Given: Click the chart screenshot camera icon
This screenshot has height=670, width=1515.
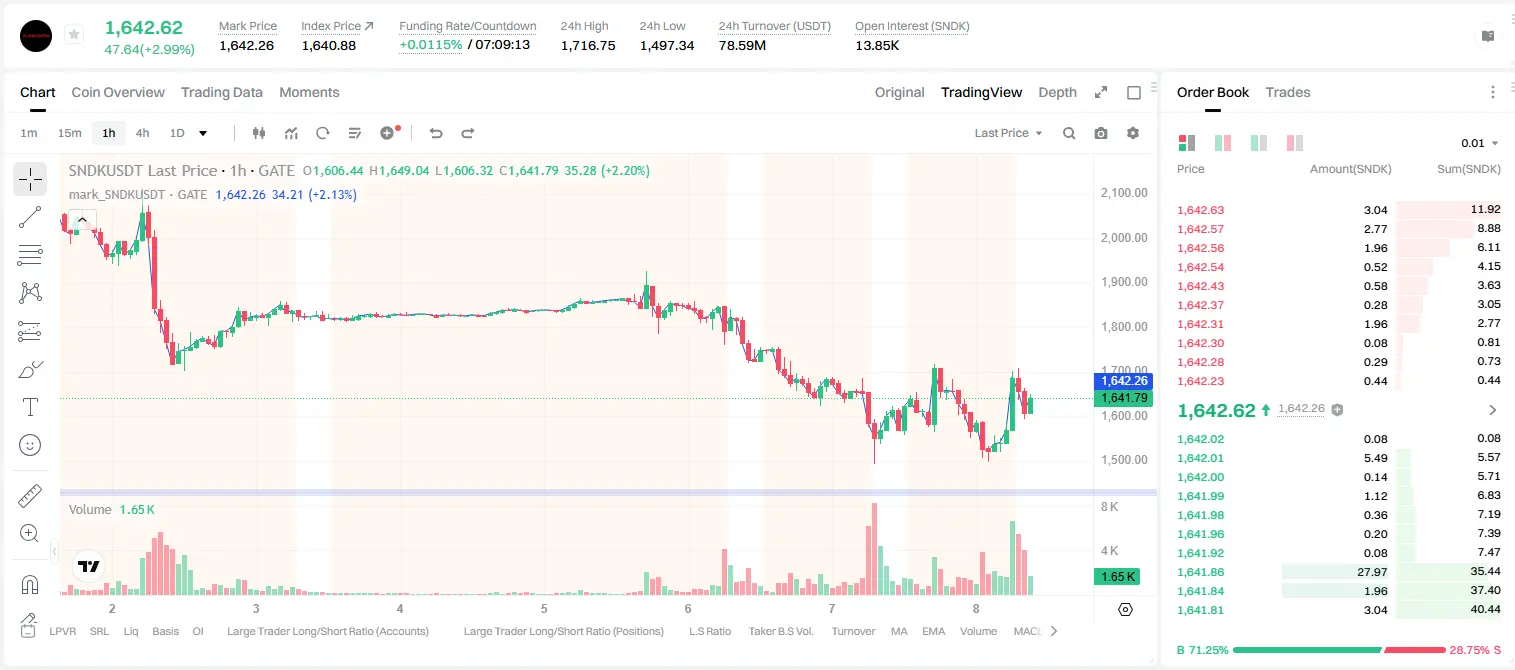Looking at the screenshot, I should click(1101, 133).
